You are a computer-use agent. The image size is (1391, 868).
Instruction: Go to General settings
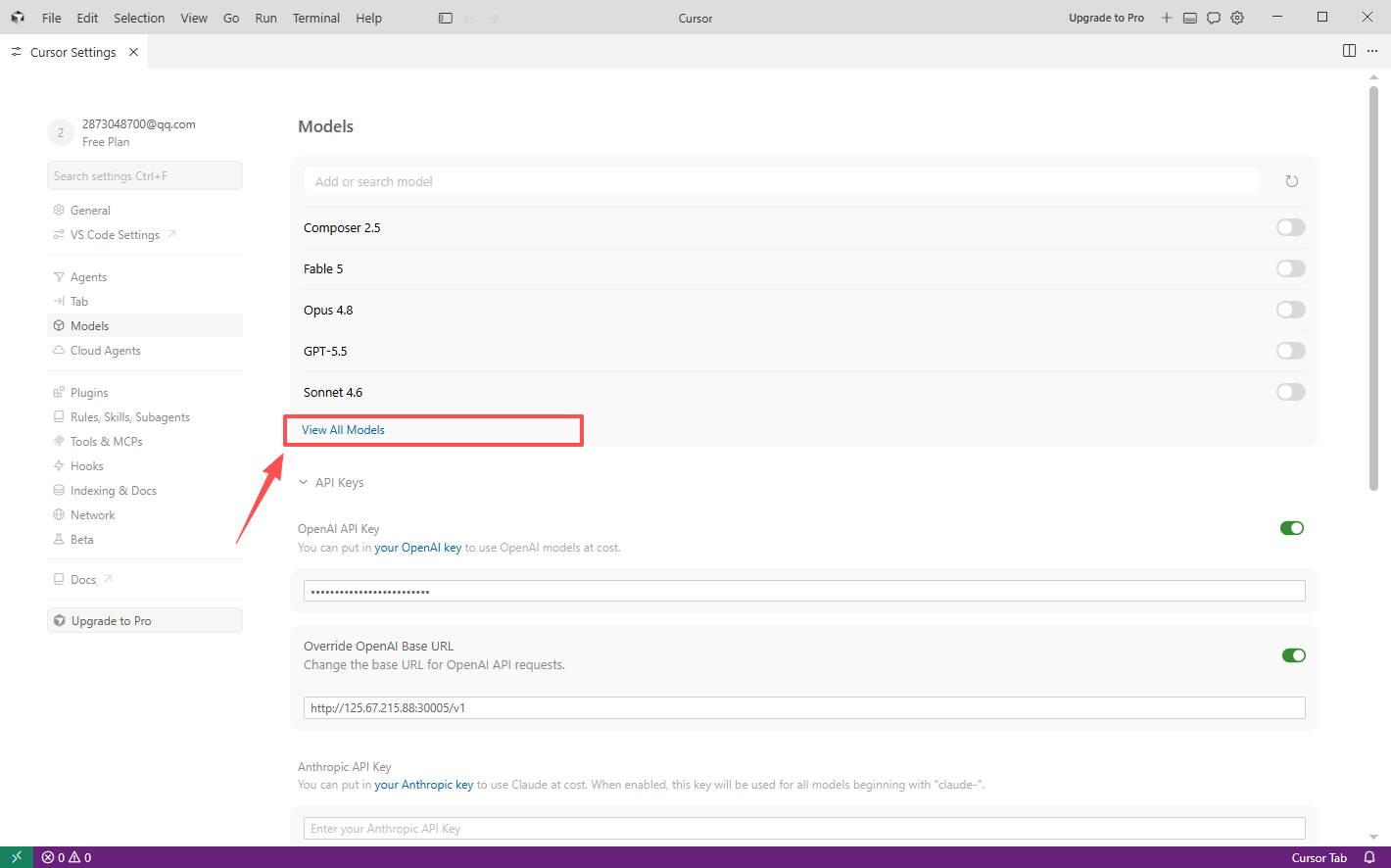click(145, 211)
